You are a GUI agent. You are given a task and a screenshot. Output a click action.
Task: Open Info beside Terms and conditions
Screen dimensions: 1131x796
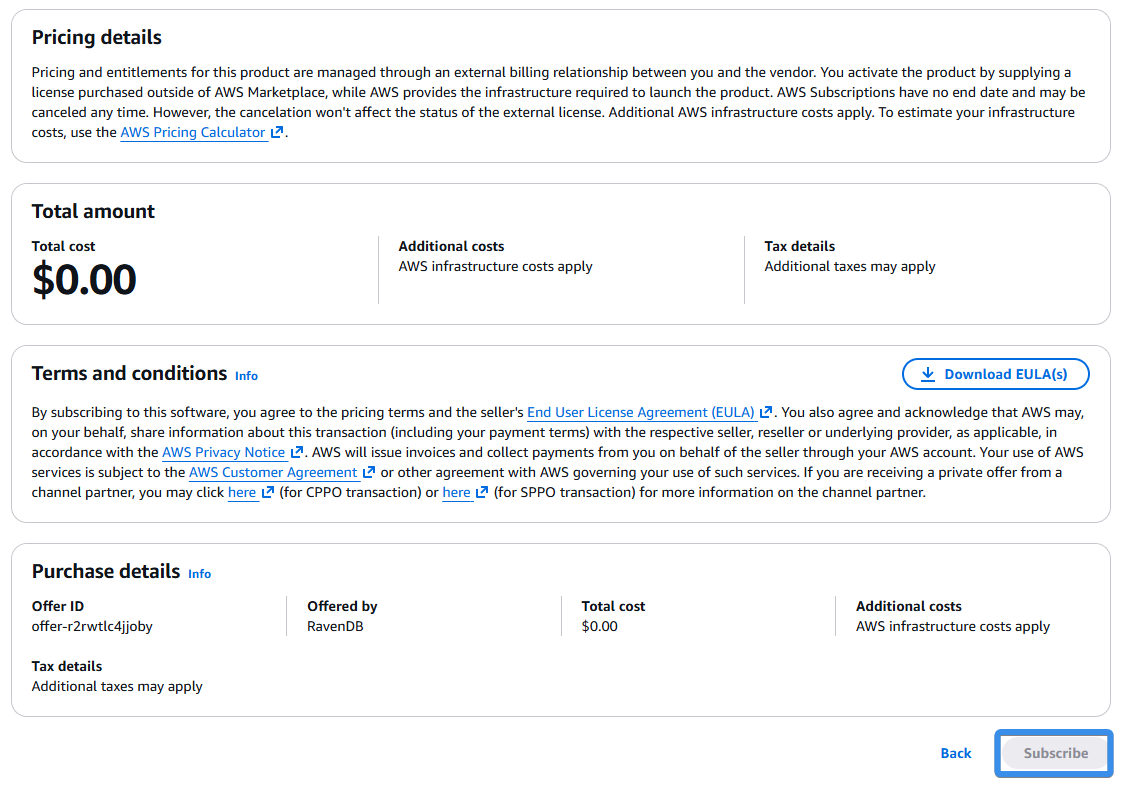[x=246, y=376]
